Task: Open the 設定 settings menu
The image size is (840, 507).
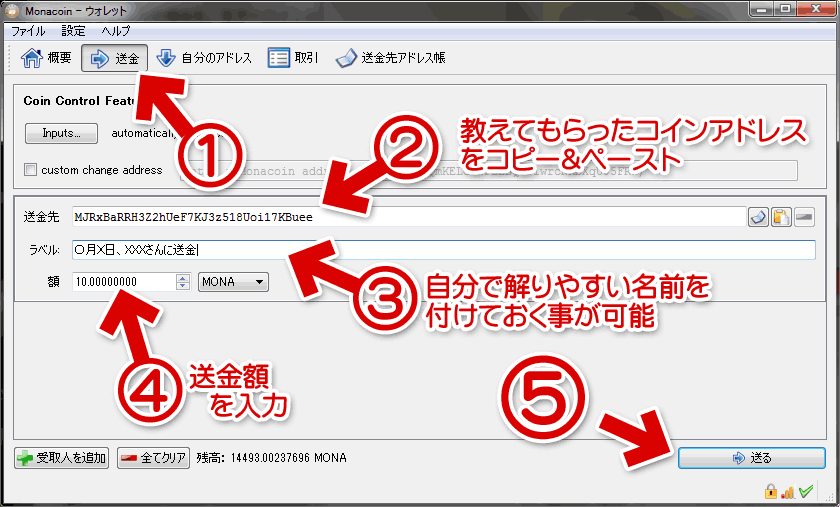Action: (x=73, y=31)
